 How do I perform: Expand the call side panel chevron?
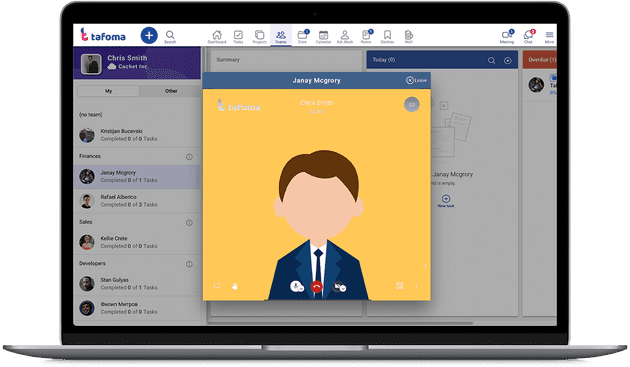[425, 266]
